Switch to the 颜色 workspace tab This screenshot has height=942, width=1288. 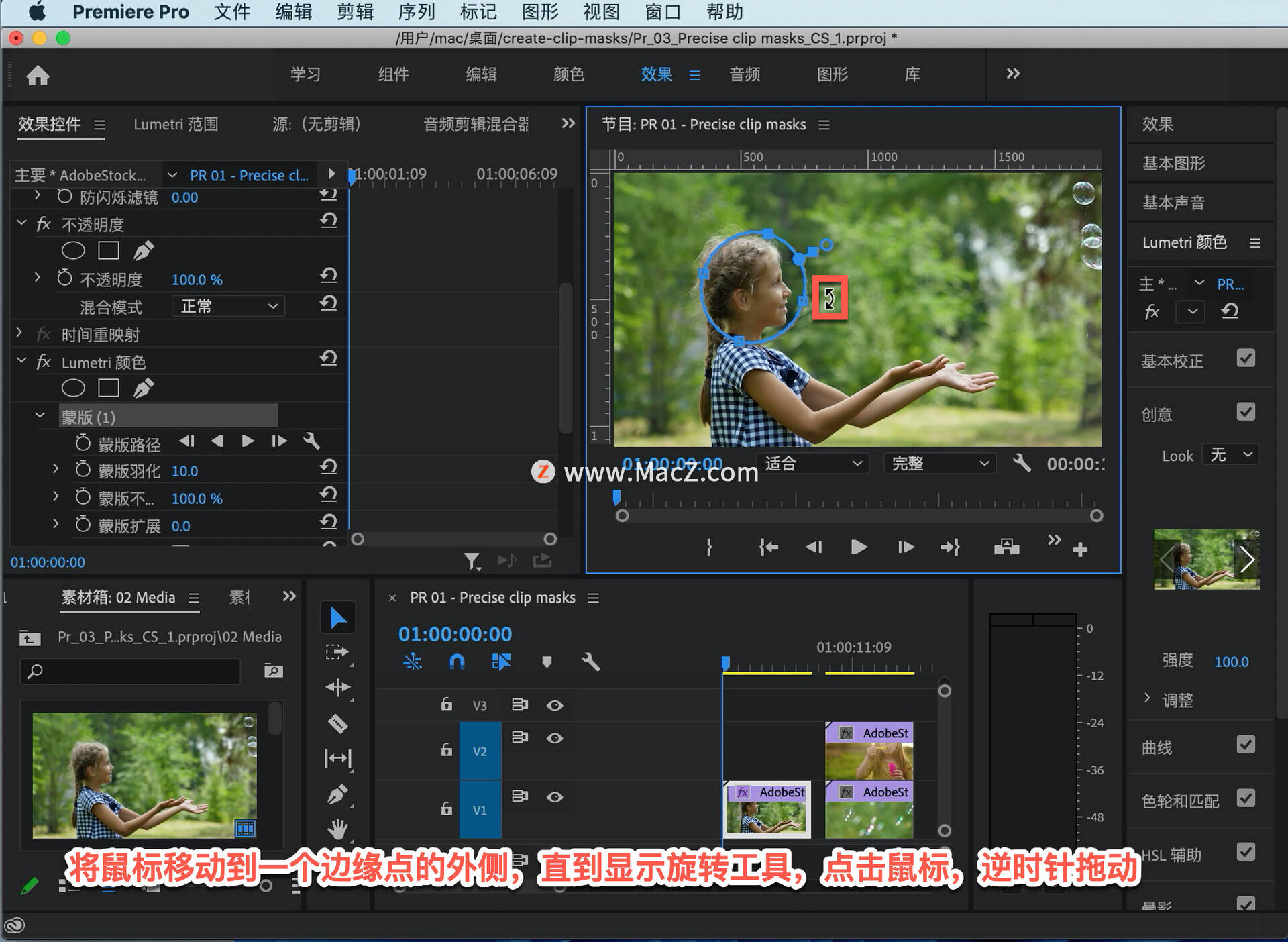coord(568,74)
